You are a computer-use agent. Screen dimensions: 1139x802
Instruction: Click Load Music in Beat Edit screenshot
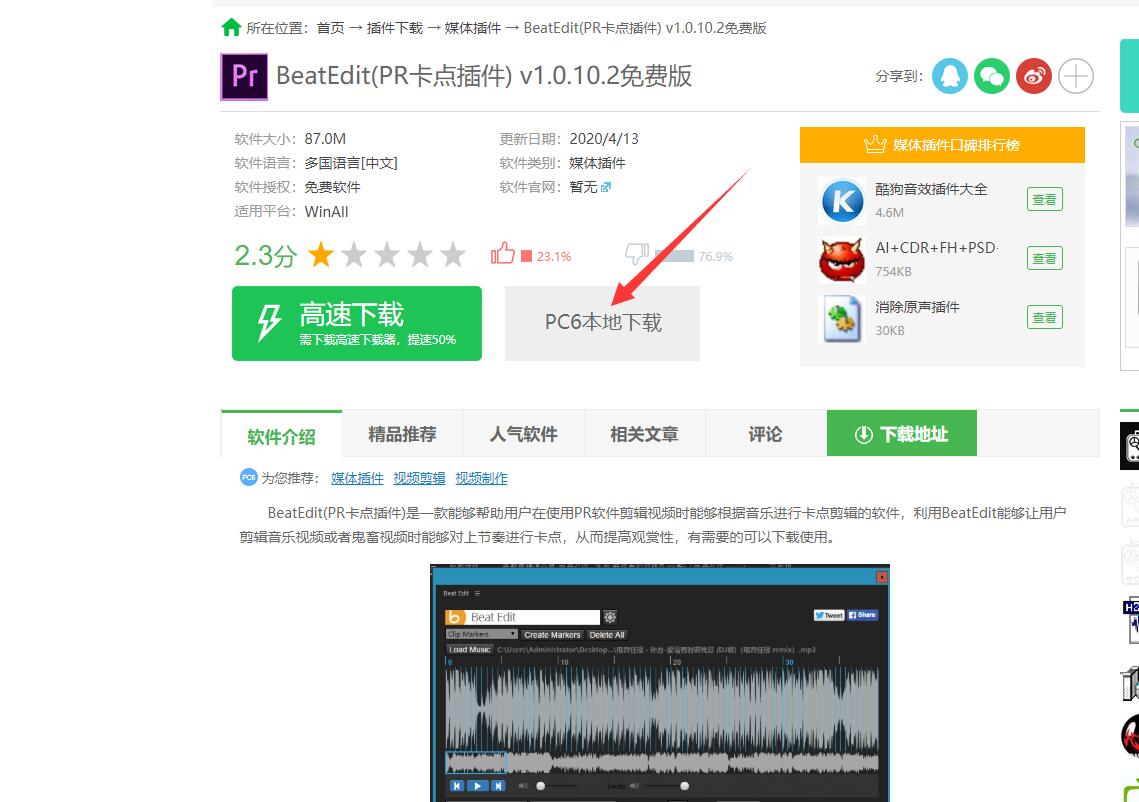(470, 649)
